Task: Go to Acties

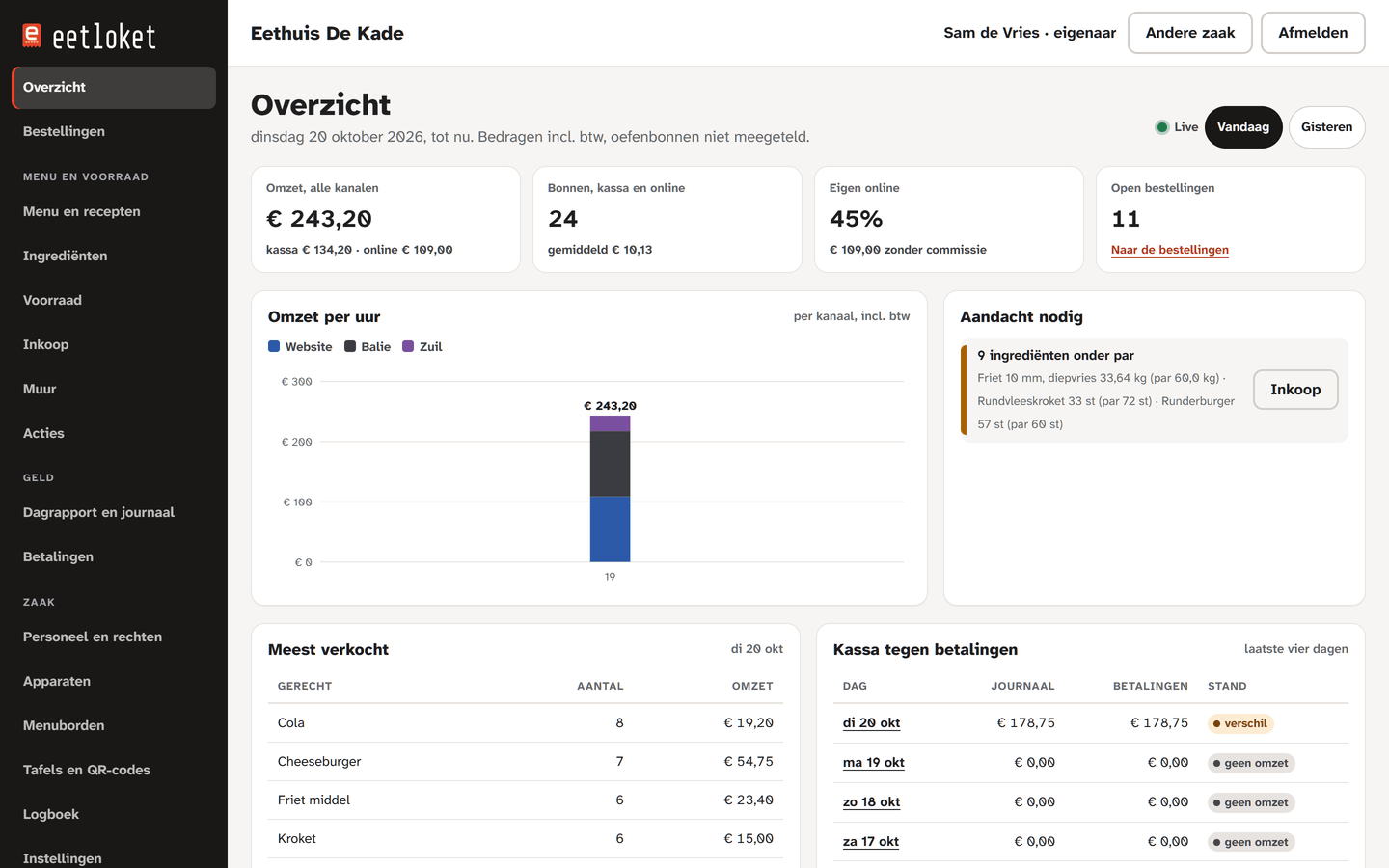Action: (x=114, y=434)
